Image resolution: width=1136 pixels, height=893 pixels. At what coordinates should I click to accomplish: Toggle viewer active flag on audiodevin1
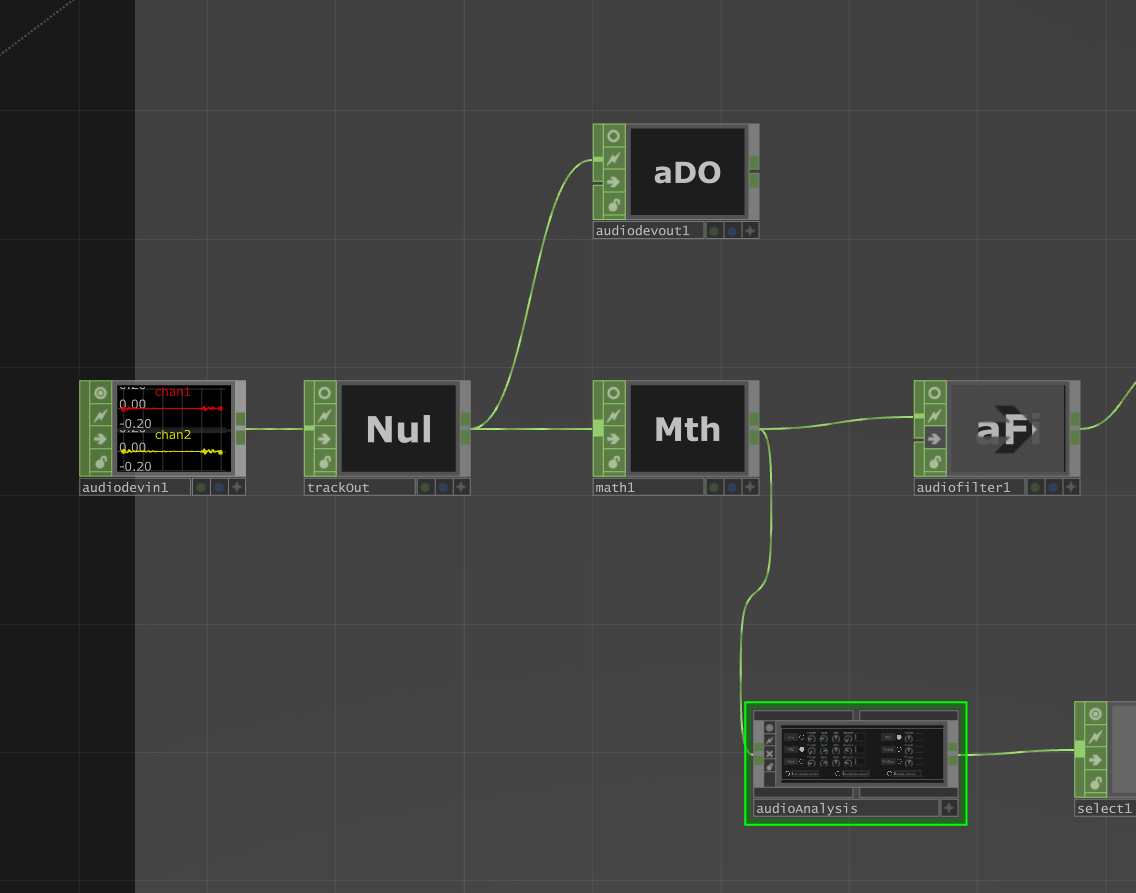(101, 393)
